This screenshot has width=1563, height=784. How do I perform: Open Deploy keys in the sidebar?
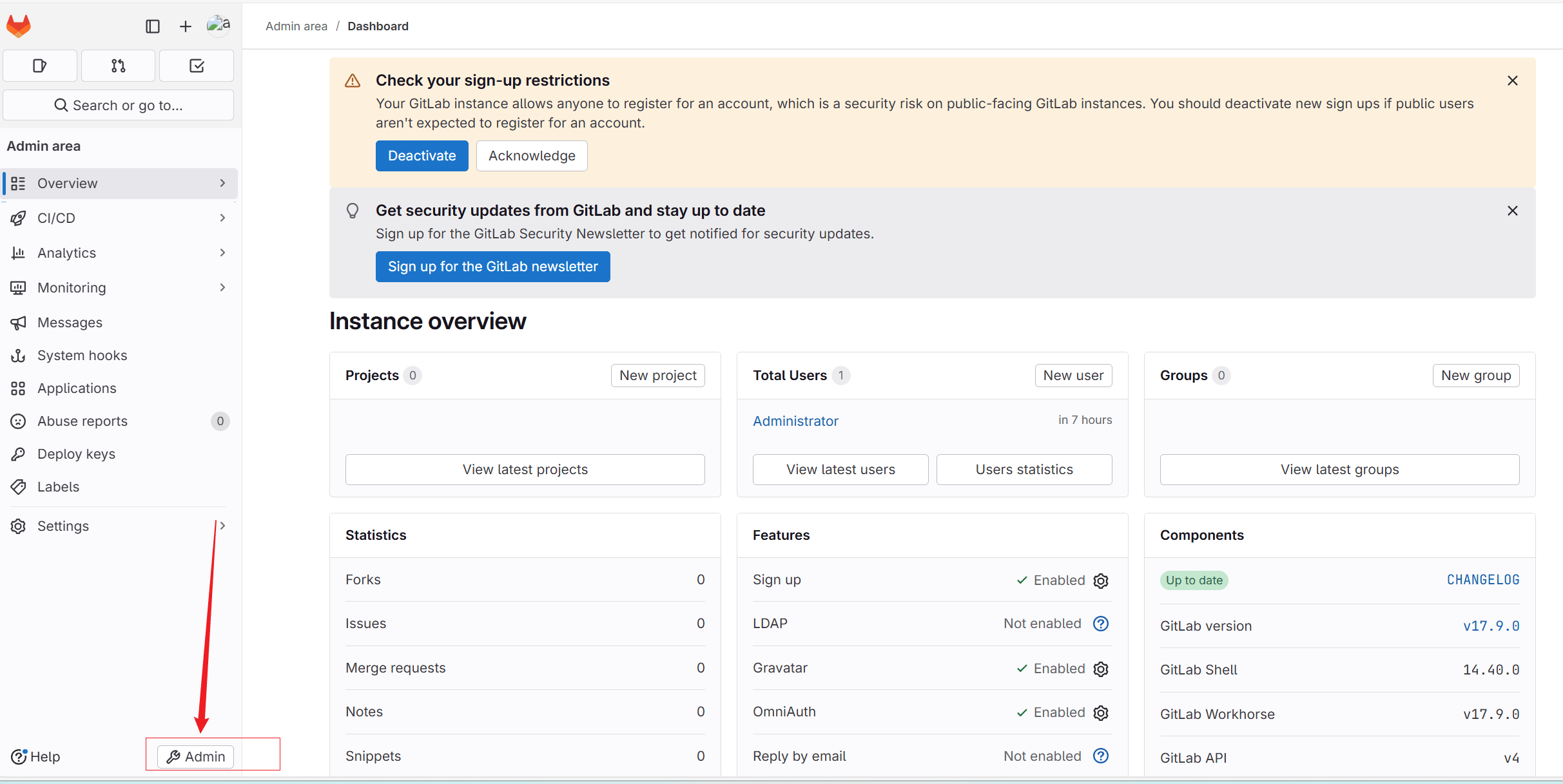coord(121,454)
